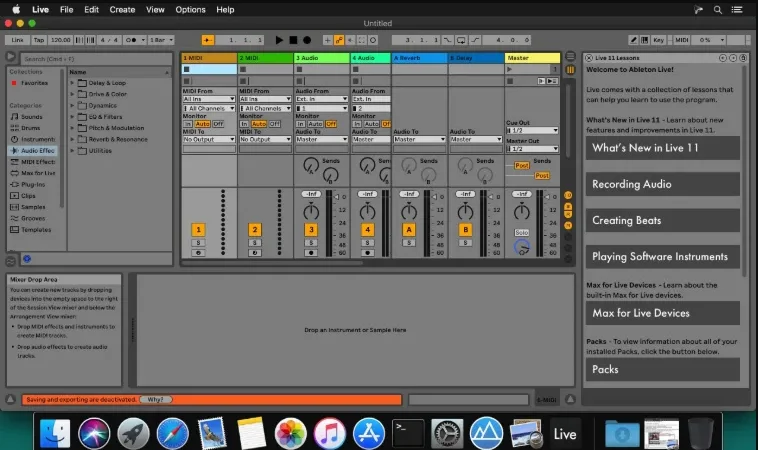This screenshot has width=758, height=450.
Task: Click the Stop transport button
Action: point(293,40)
